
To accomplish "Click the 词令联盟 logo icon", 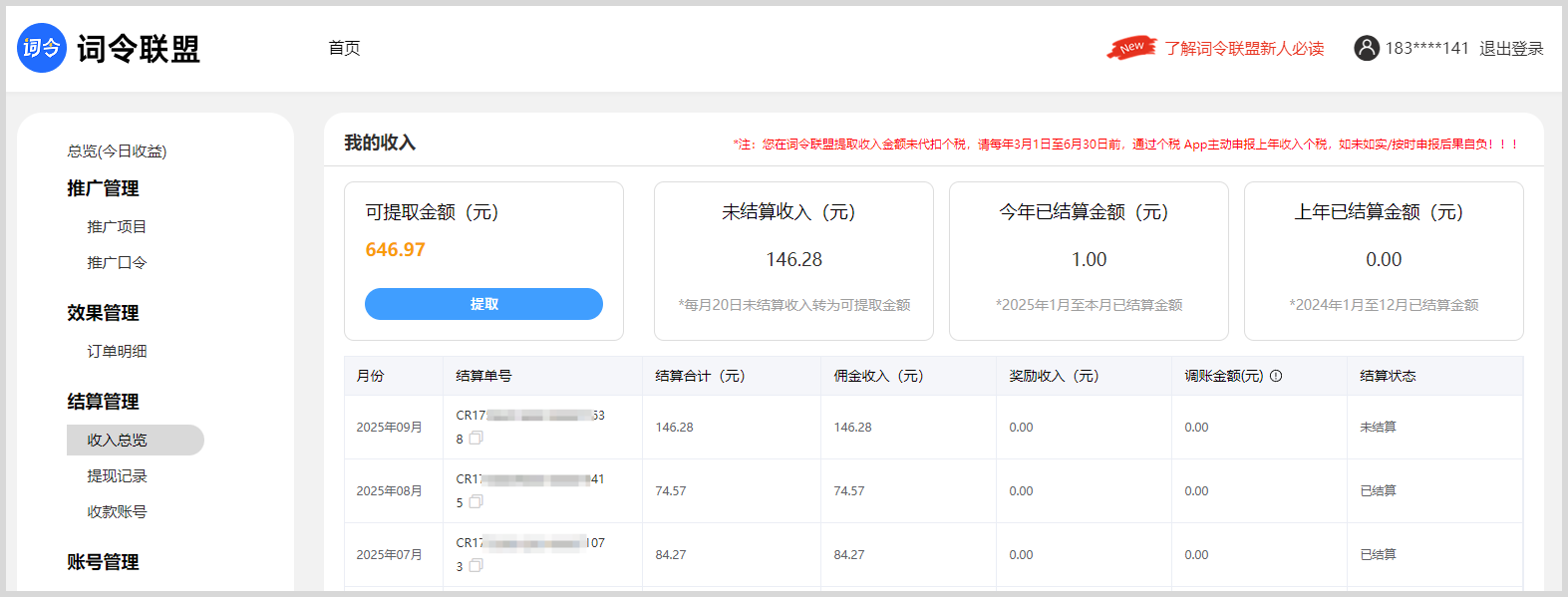I will click(42, 48).
